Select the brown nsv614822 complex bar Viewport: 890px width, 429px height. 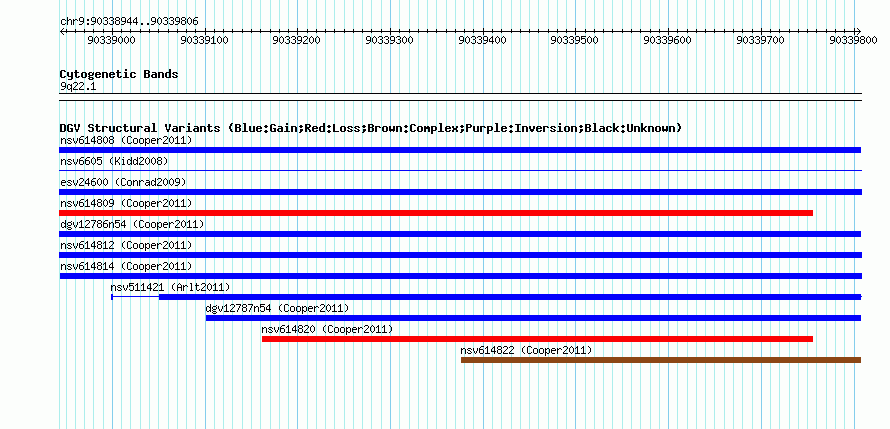pyautogui.click(x=661, y=360)
